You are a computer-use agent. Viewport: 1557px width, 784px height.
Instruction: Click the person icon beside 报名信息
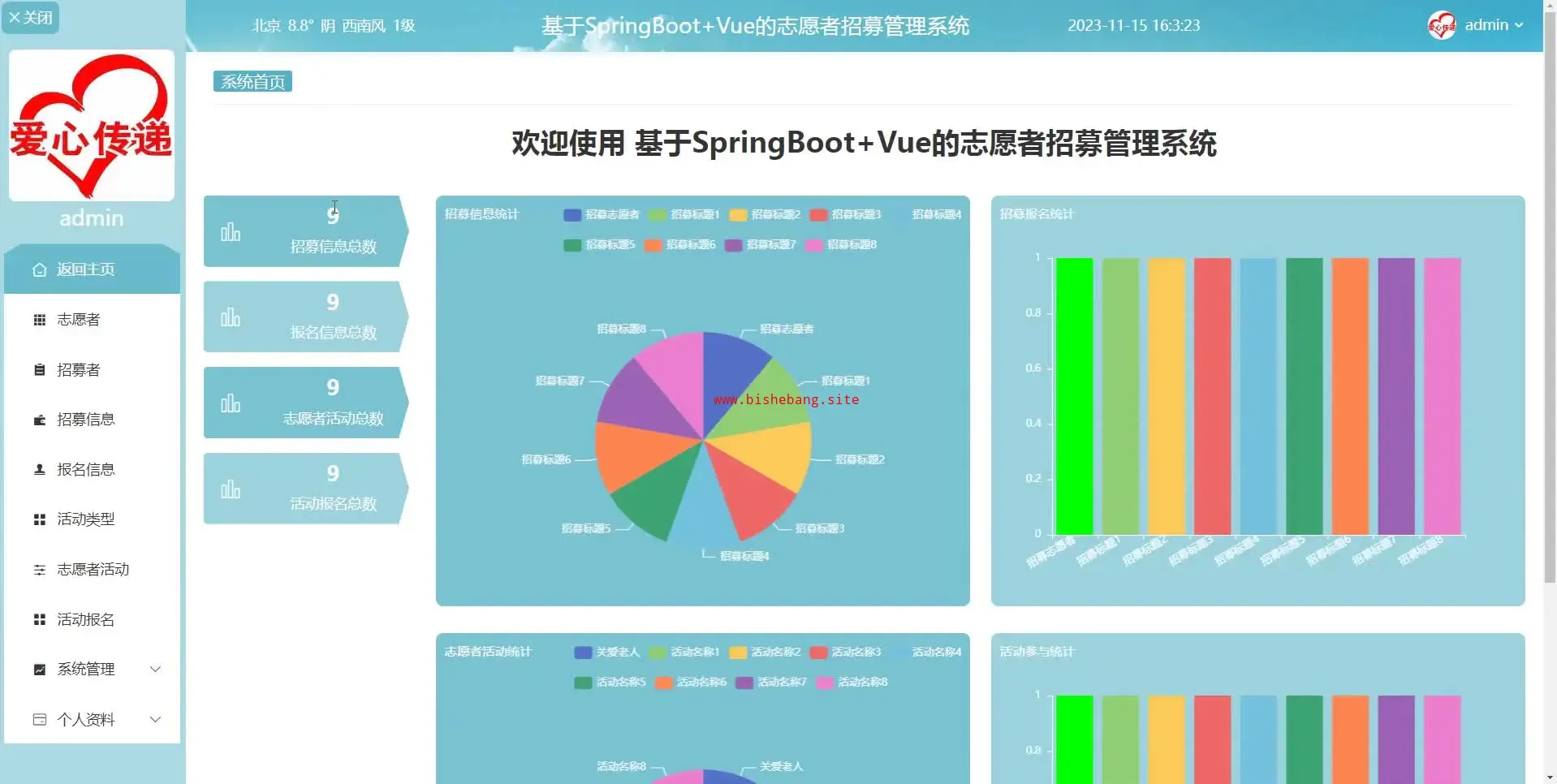pyautogui.click(x=39, y=469)
